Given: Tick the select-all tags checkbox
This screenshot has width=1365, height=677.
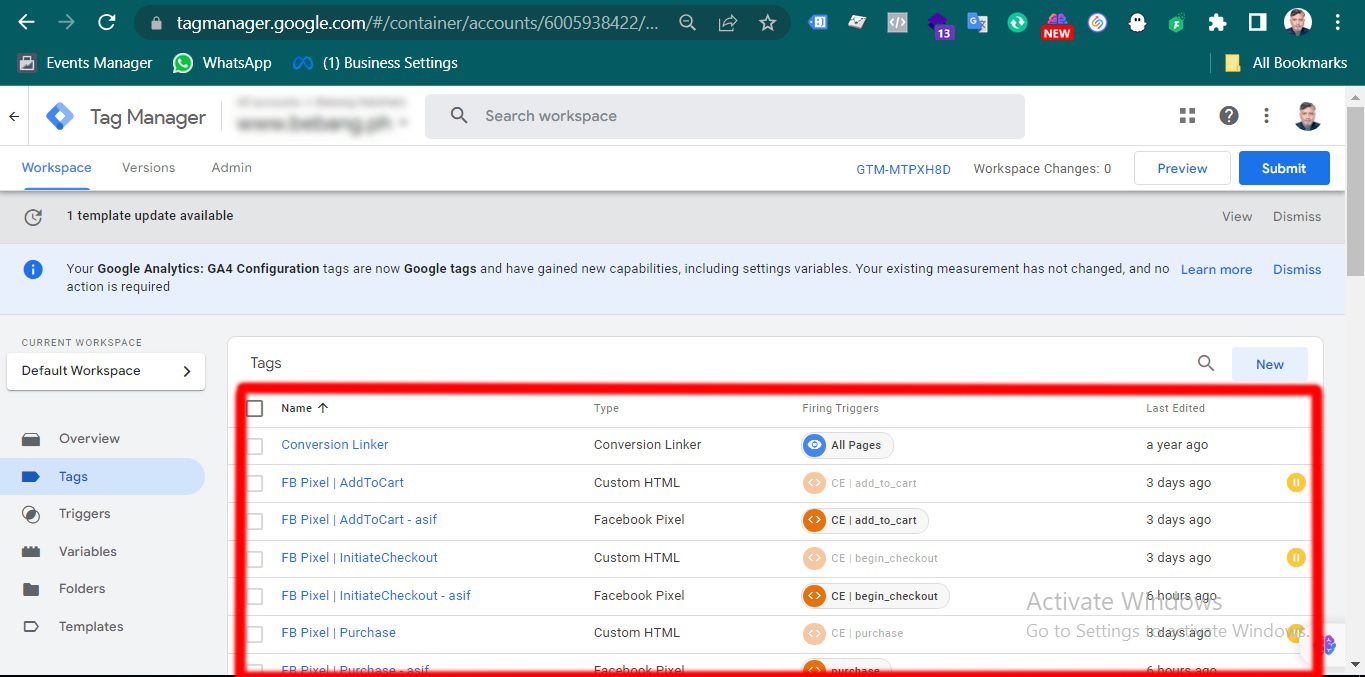Looking at the screenshot, I should (x=255, y=408).
